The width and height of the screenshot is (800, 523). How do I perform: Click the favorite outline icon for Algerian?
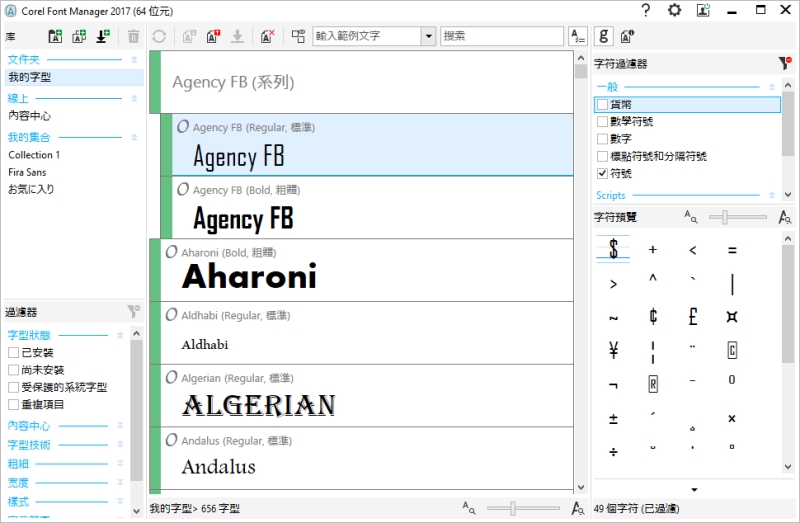click(171, 377)
